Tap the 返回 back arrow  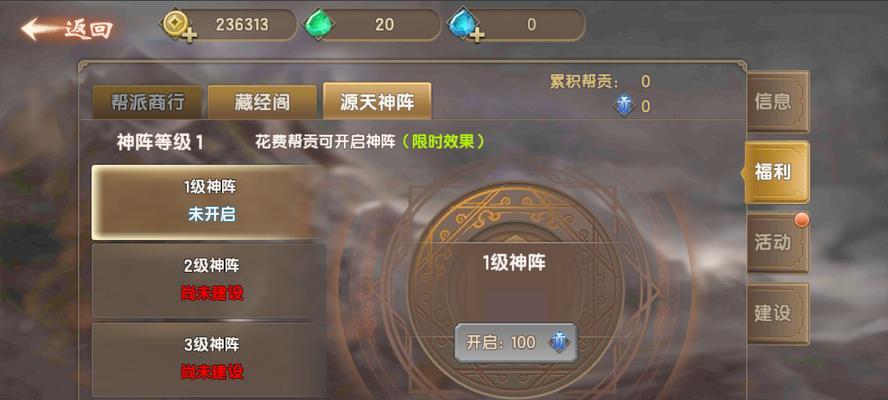coord(67,28)
